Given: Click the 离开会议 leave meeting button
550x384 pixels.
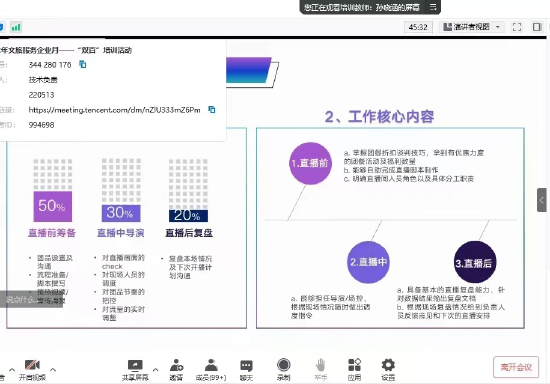Looking at the screenshot, I should (516, 367).
